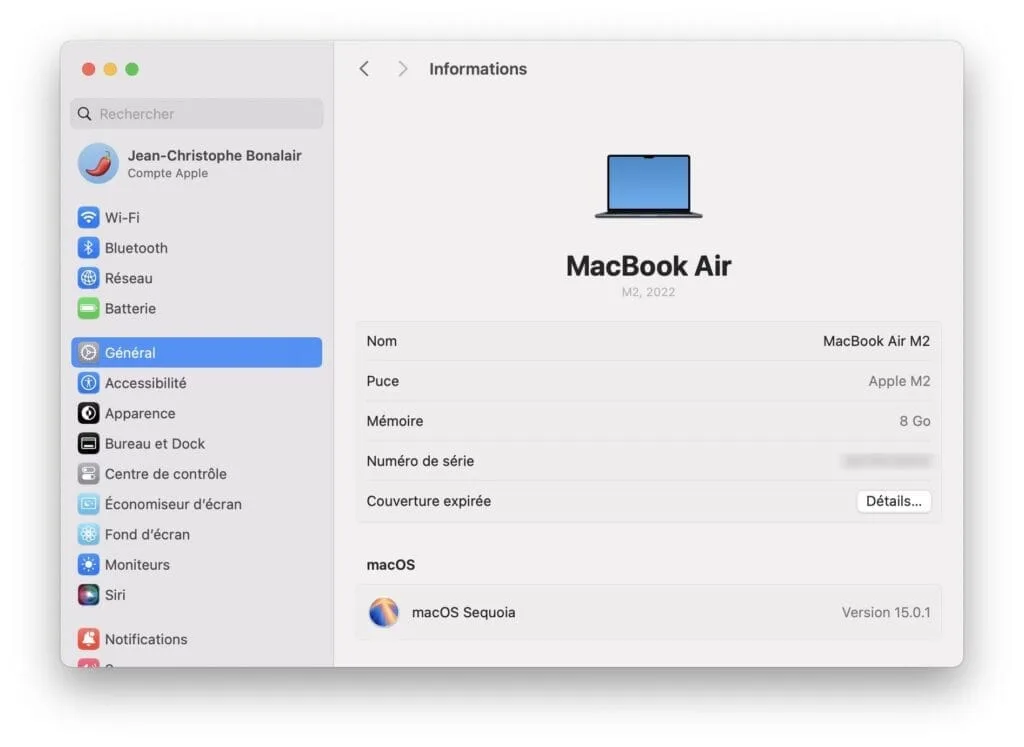
Task: Click the Batterie green icon
Action: (88, 308)
